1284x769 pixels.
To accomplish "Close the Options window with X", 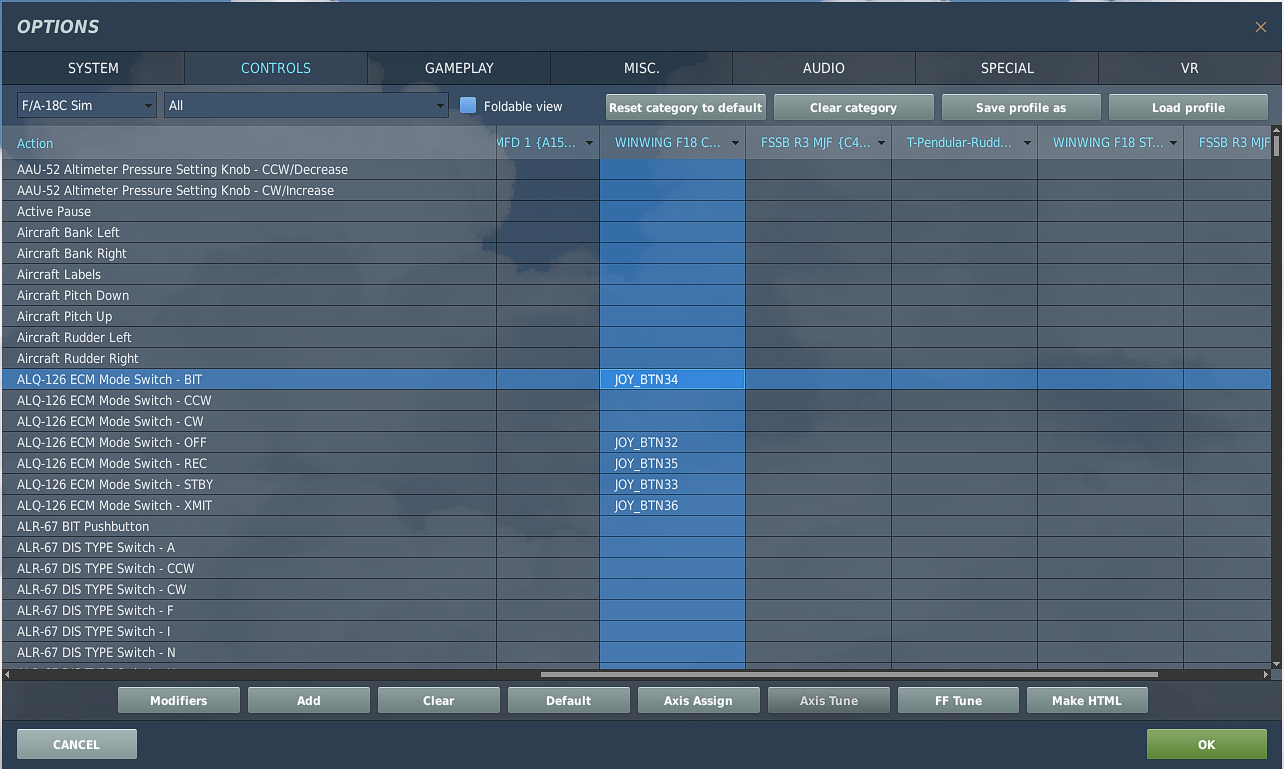I will (x=1260, y=27).
